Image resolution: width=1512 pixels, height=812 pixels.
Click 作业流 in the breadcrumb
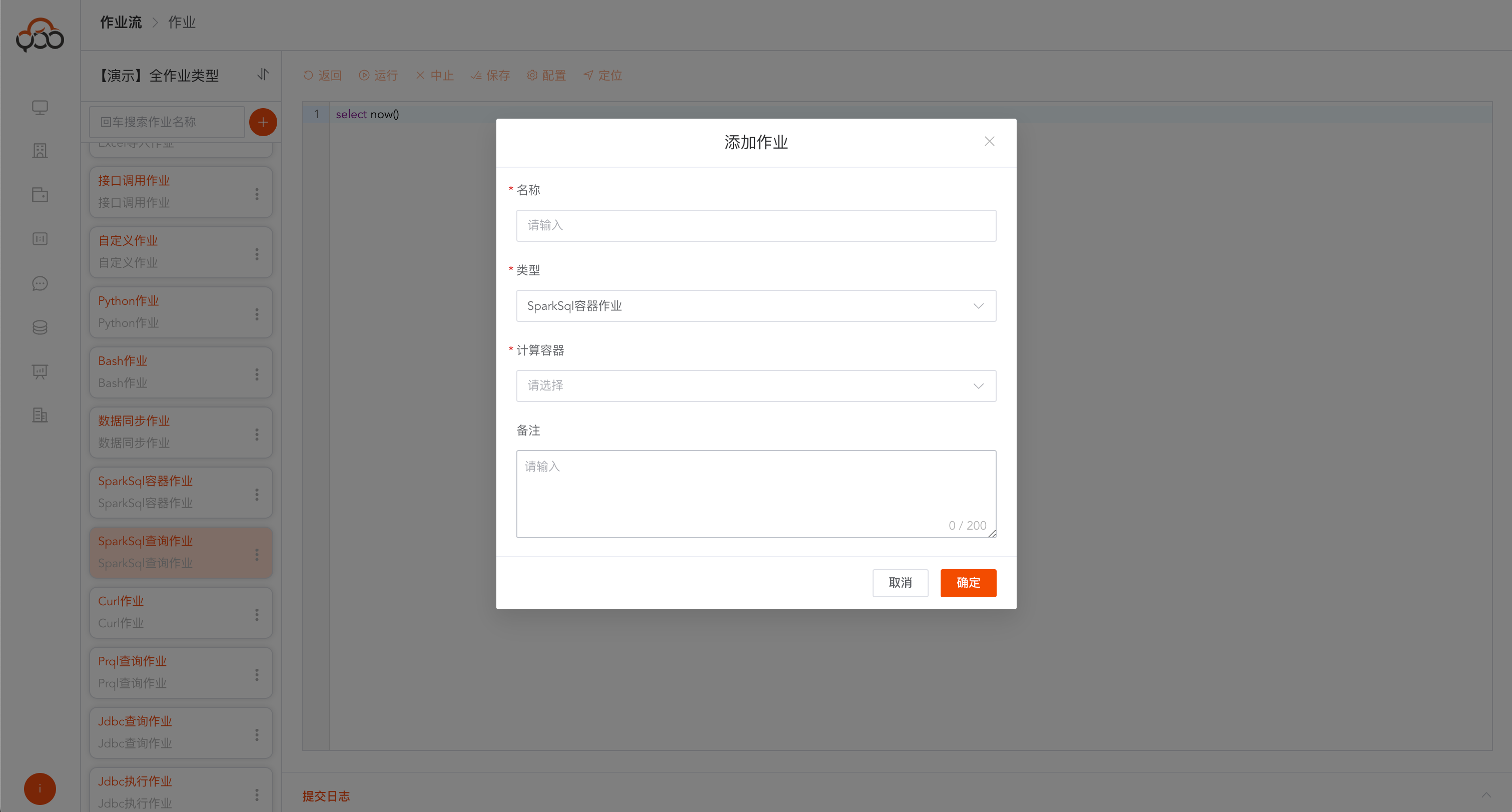121,23
